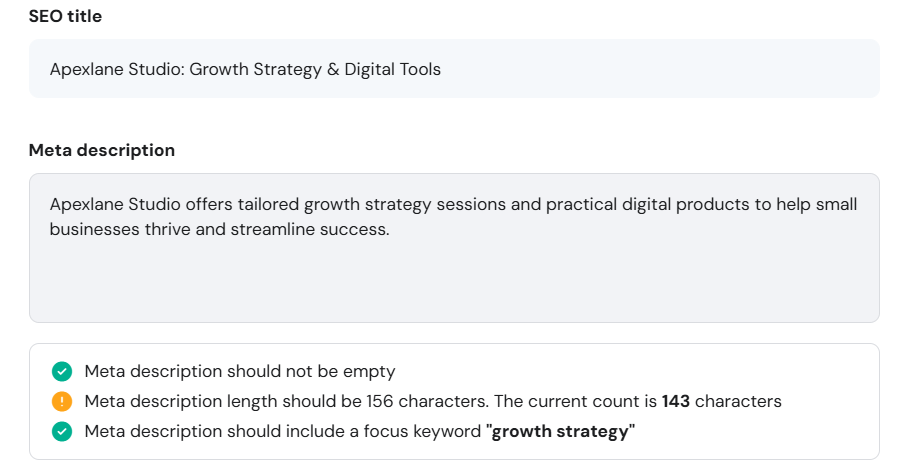Viewport: 900px width, 468px height.
Task: Click the empty area below the meta description text
Action: 454,281
